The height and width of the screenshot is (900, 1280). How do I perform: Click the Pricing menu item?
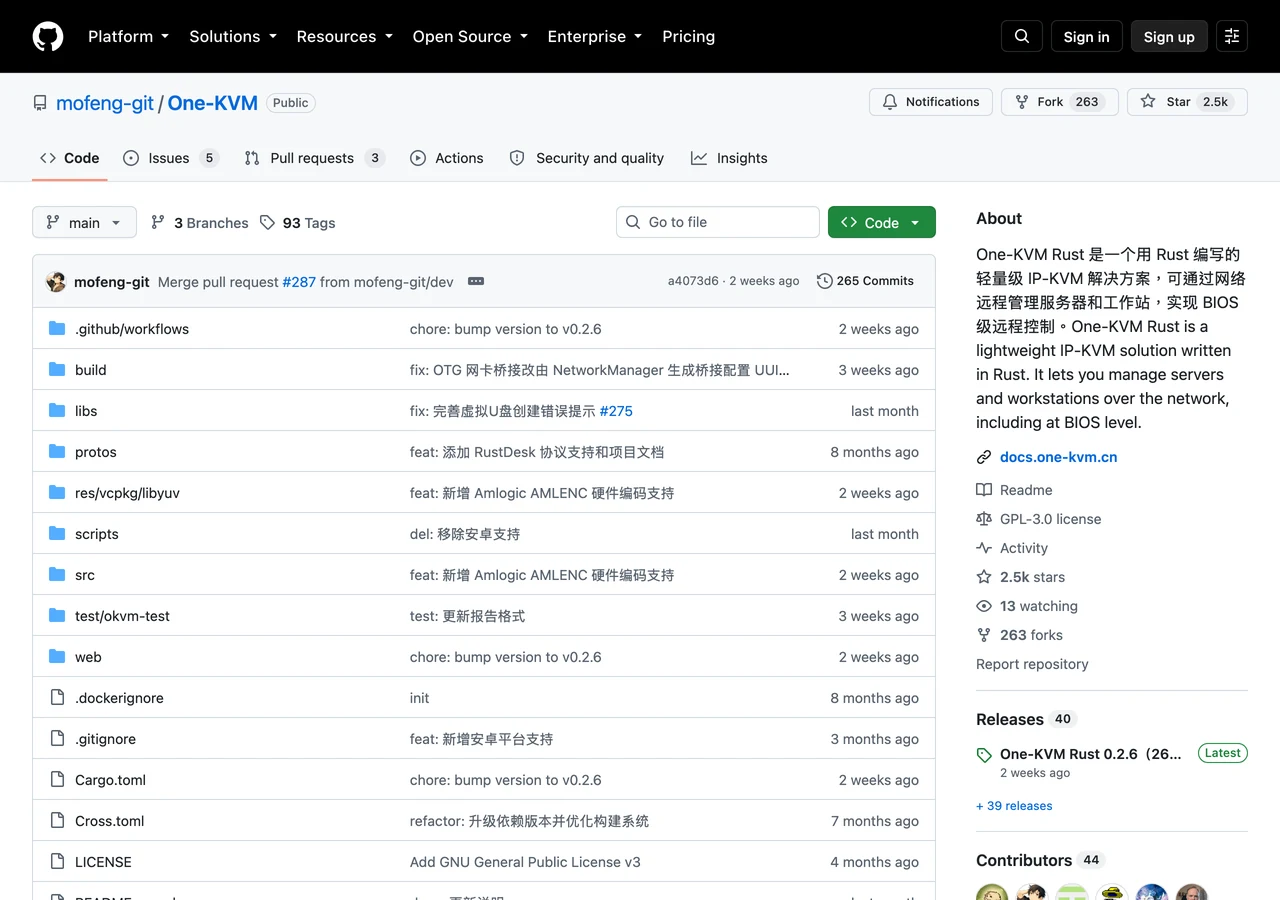689,36
